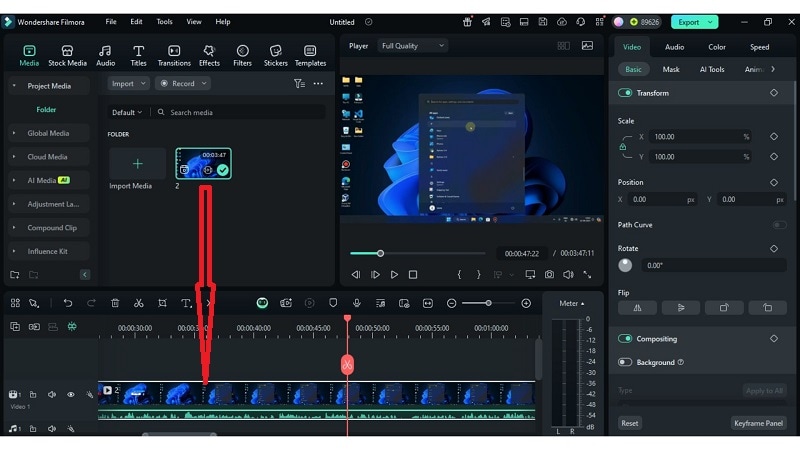Add text with the T tool
800x450 pixels.
[186, 303]
